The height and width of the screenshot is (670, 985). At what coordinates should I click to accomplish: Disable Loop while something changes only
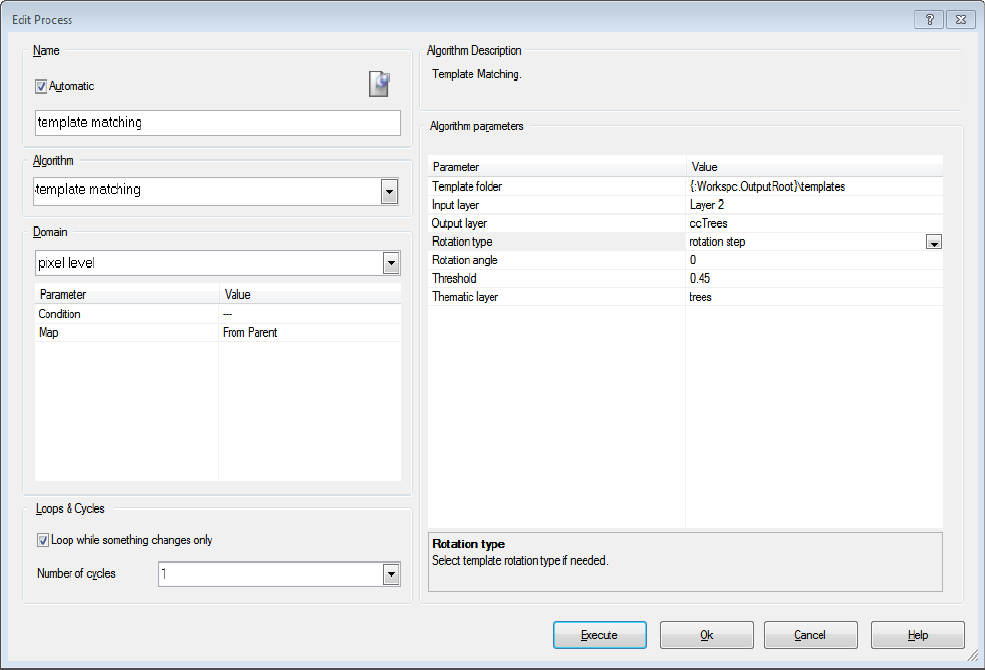[x=43, y=541]
